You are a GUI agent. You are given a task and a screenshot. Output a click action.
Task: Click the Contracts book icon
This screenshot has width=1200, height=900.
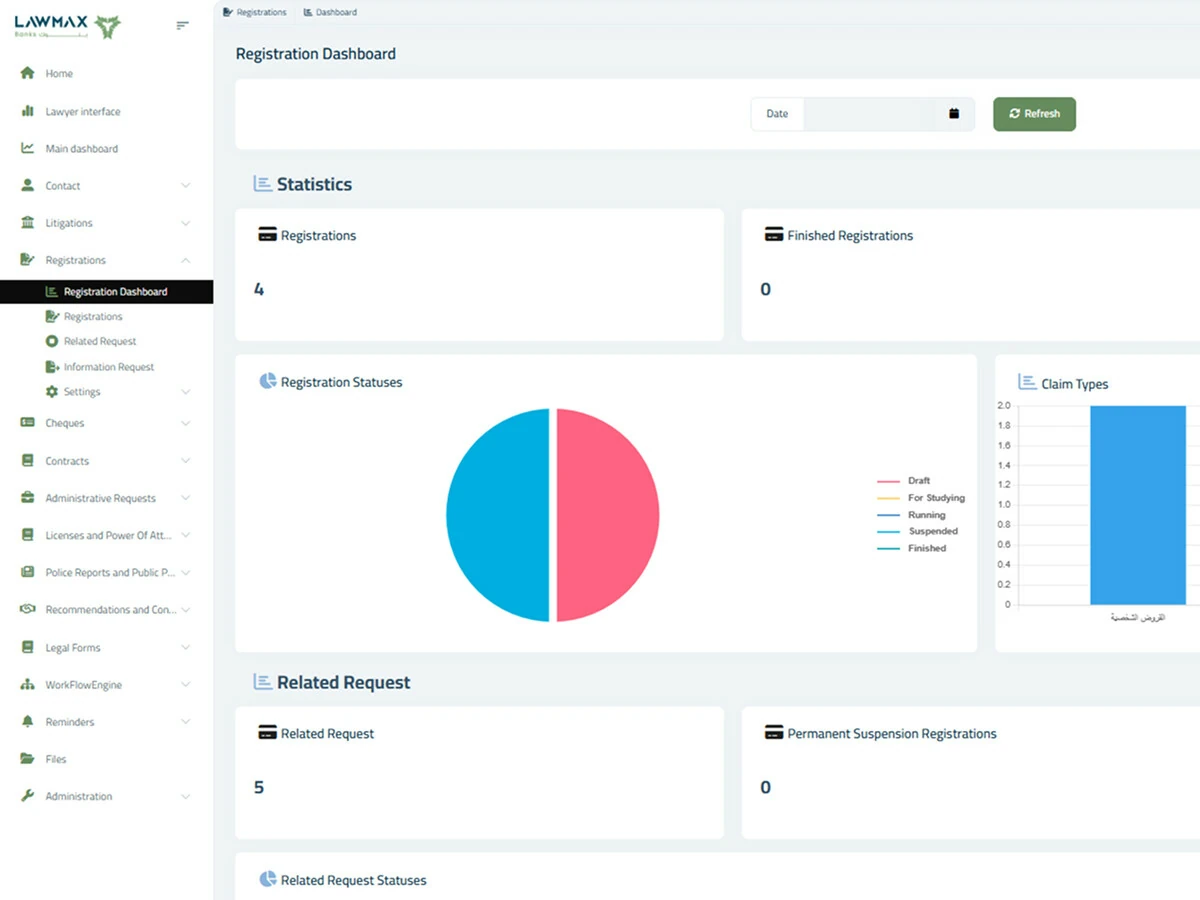(x=28, y=460)
